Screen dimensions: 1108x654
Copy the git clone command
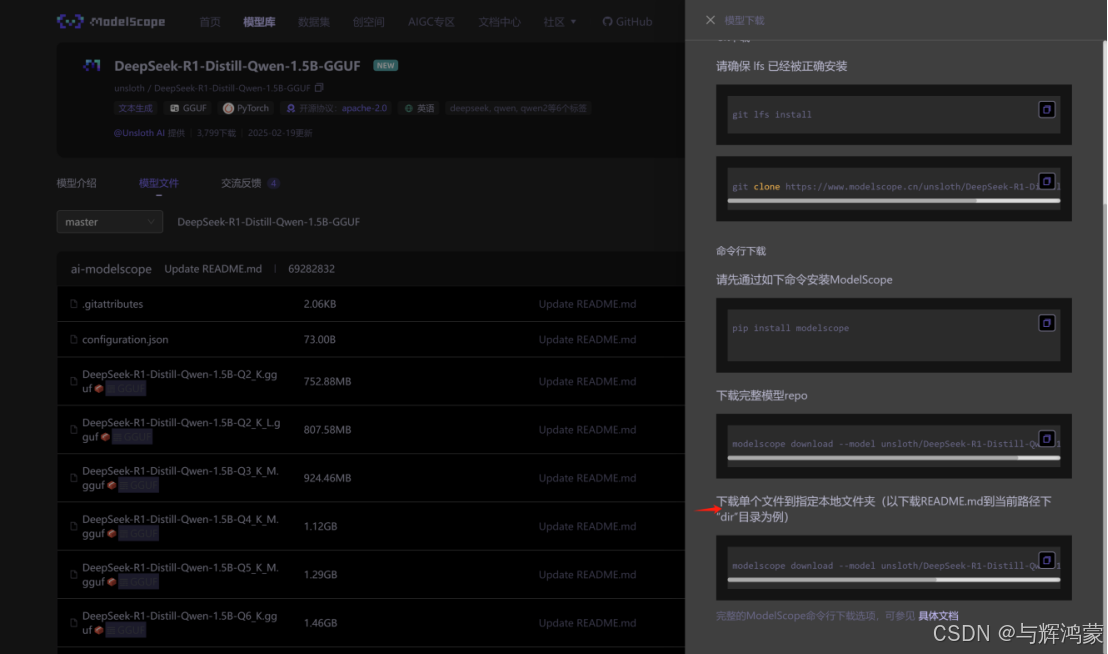(x=1047, y=181)
